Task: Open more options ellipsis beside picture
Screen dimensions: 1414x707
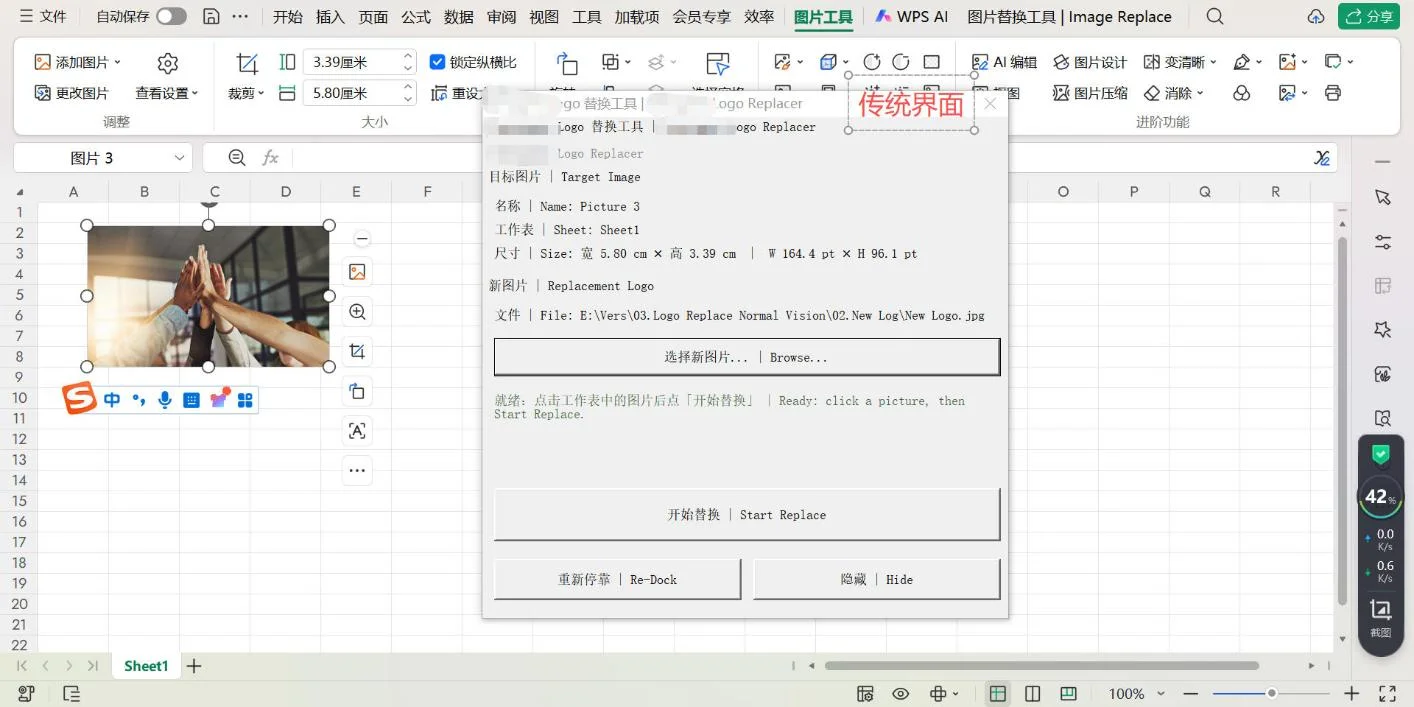Action: [x=357, y=470]
